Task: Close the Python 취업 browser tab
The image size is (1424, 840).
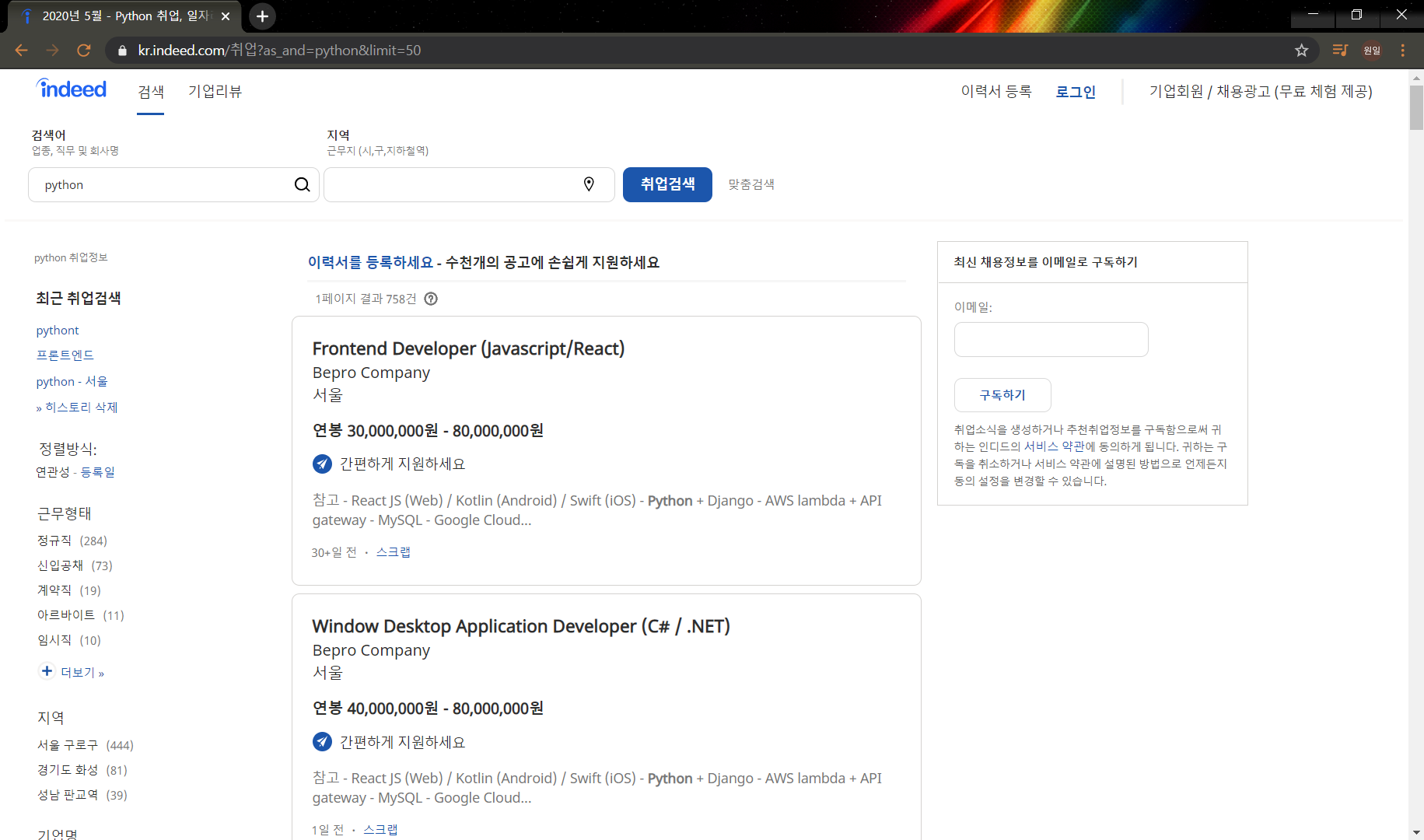Action: click(226, 16)
